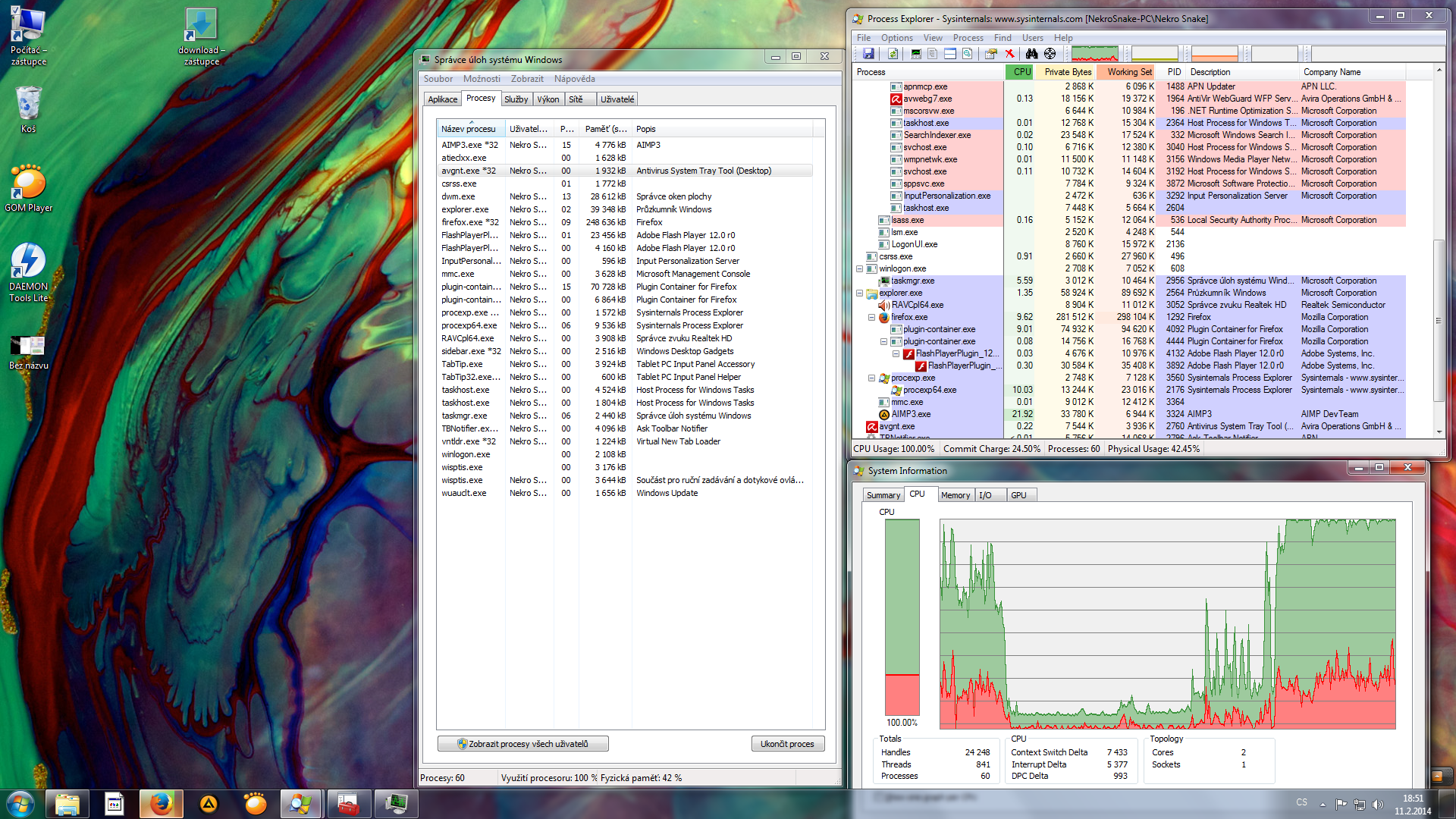Click the icon beside procexp64.exe
This screenshot has height=819, width=1456.
coord(896,390)
